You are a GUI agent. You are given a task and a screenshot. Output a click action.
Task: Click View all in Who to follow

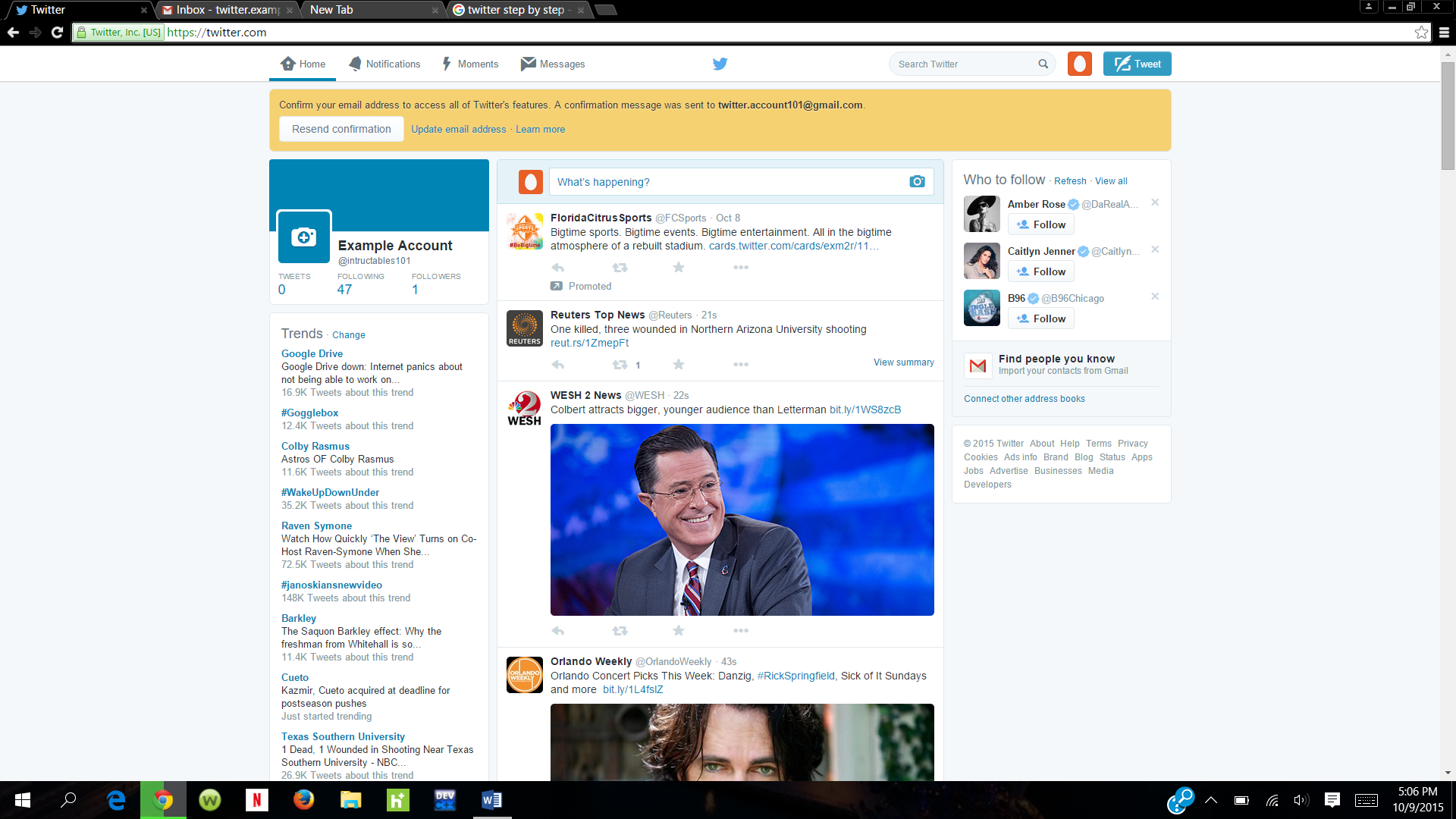[1111, 181]
